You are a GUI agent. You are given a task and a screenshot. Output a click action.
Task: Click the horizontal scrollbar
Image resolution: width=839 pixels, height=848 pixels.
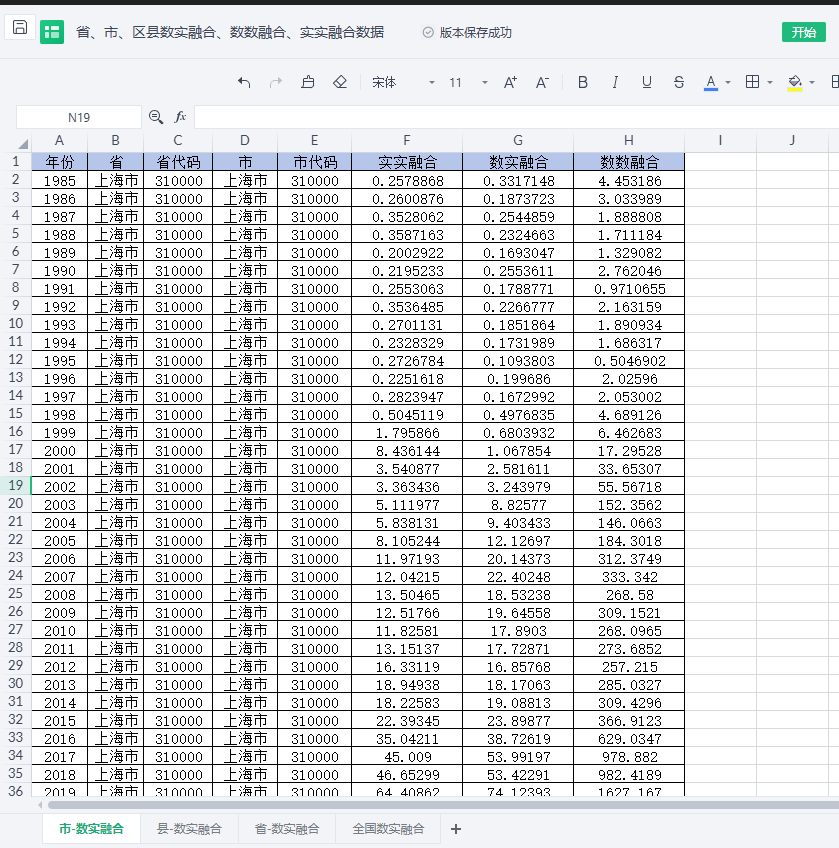[443, 805]
